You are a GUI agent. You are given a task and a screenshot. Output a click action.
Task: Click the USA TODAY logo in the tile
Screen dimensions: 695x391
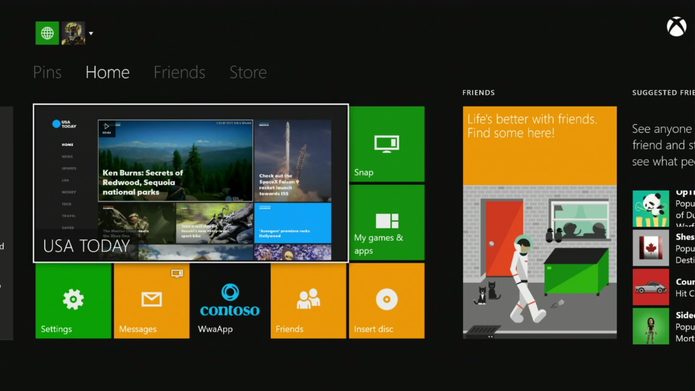tap(65, 124)
